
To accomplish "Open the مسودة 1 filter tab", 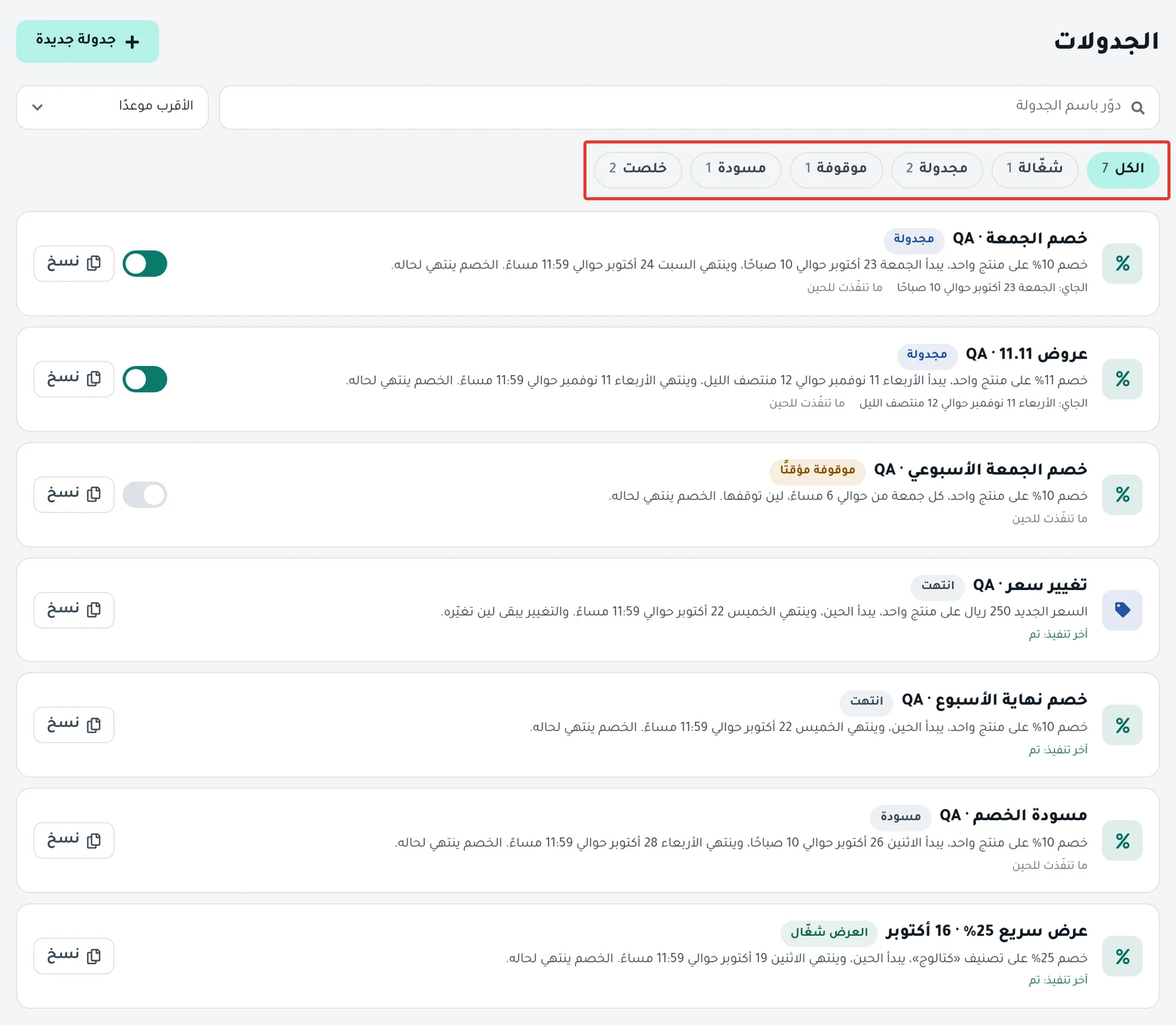I will pyautogui.click(x=735, y=170).
